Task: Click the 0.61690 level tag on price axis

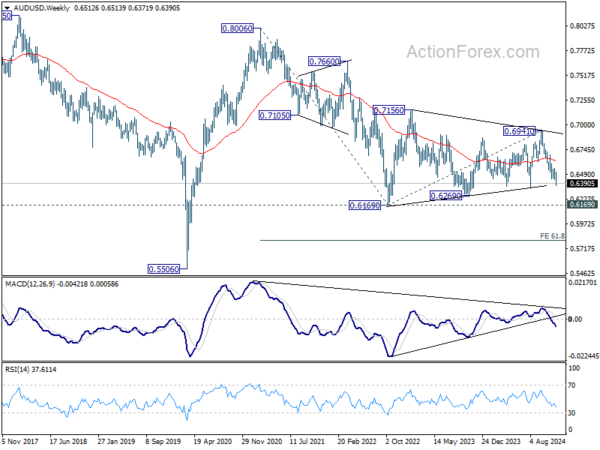Action: (x=582, y=205)
